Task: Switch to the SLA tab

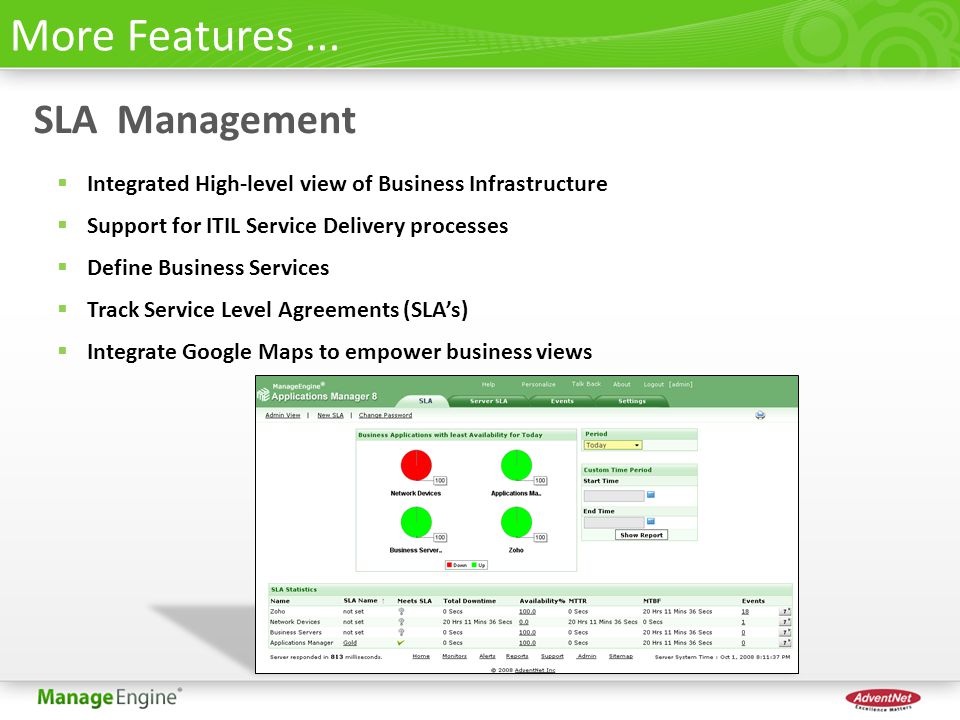Action: (x=426, y=401)
